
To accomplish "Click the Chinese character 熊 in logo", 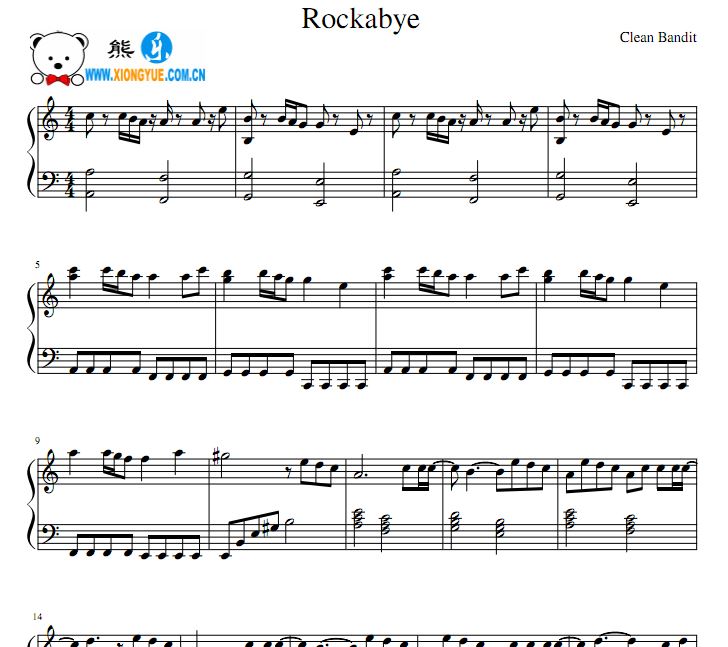I will (x=121, y=48).
